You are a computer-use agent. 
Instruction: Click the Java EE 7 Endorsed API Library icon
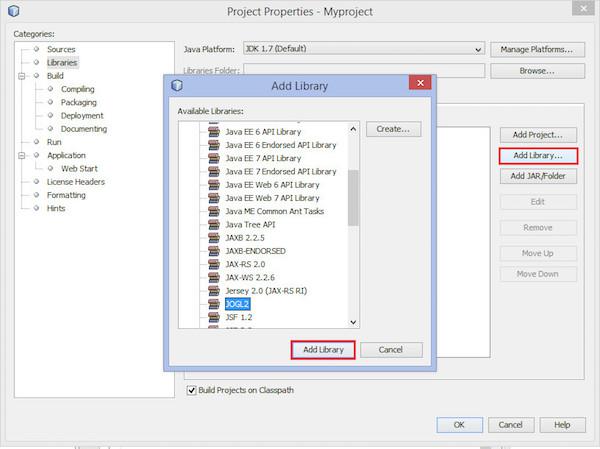point(214,171)
